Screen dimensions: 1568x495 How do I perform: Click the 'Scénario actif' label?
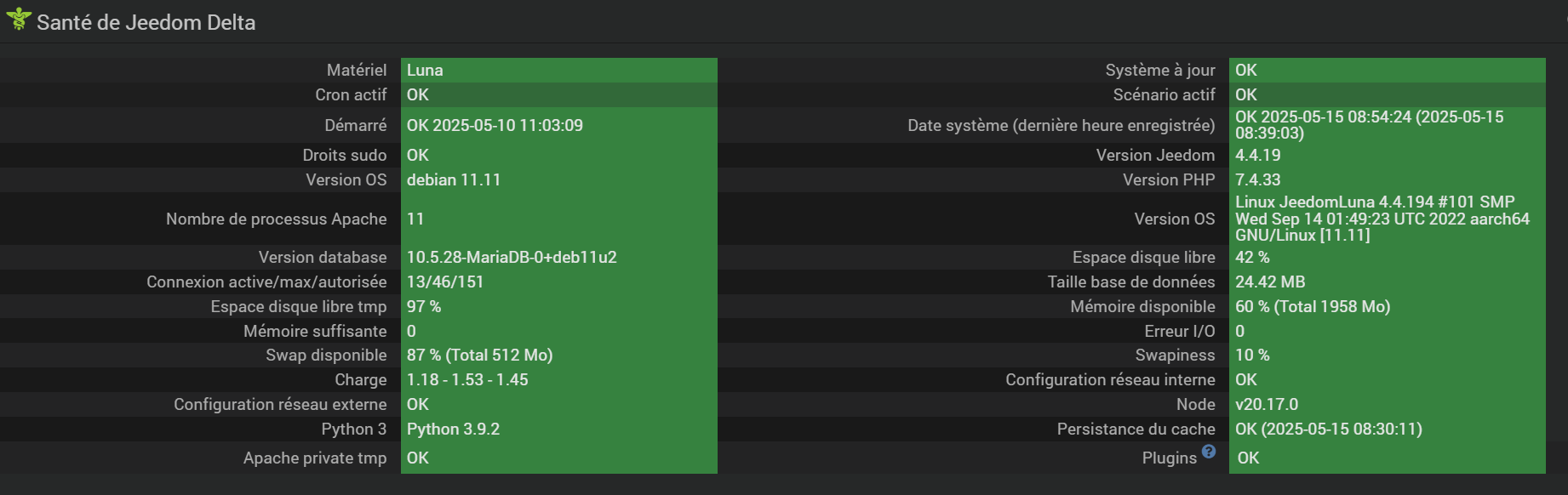(1165, 94)
